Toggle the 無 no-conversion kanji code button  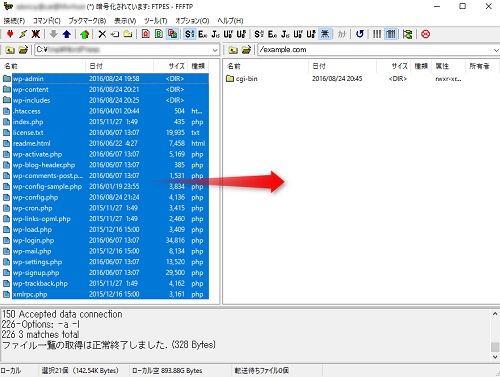point(325,34)
